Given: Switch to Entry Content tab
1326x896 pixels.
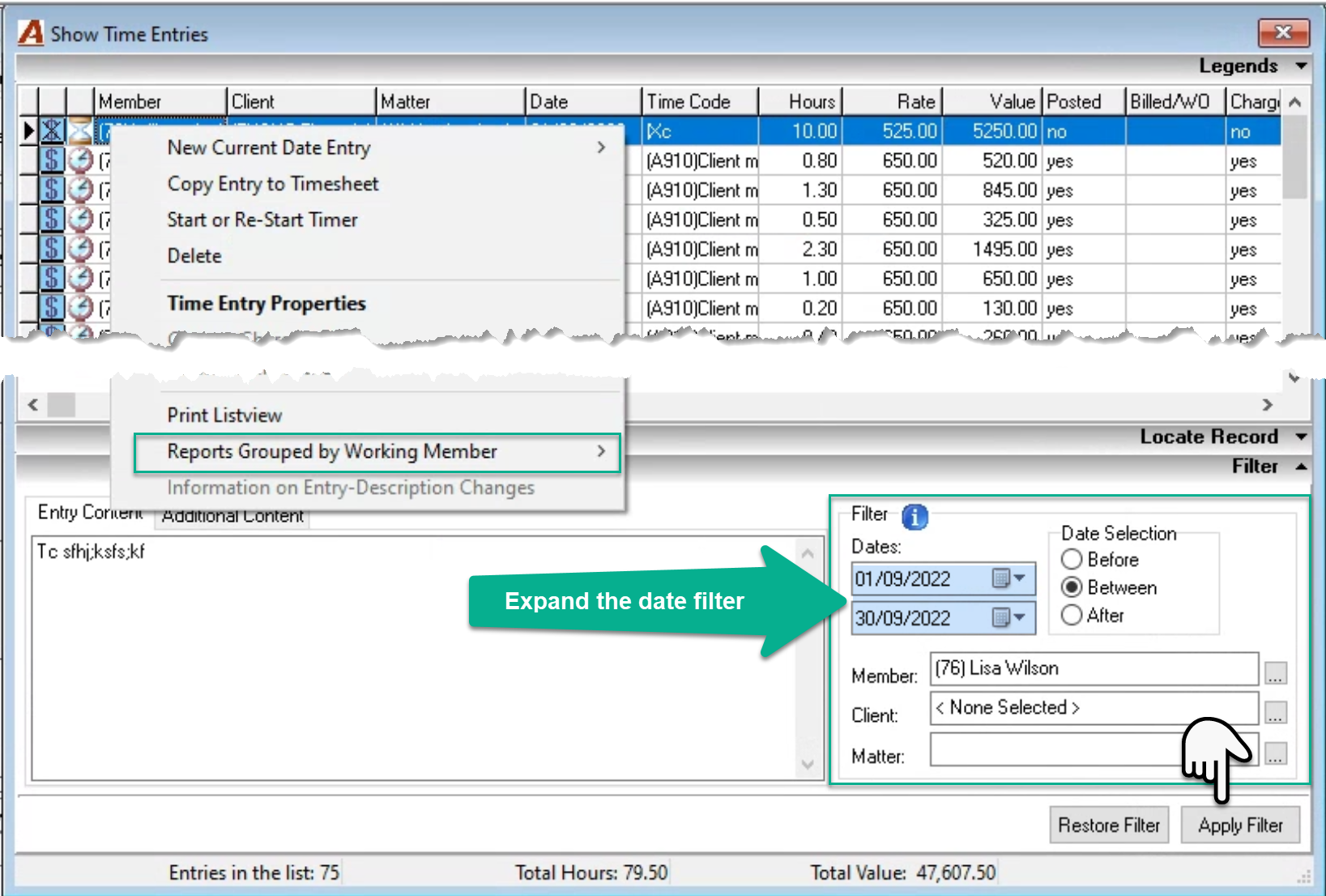Looking at the screenshot, I should (x=90, y=512).
